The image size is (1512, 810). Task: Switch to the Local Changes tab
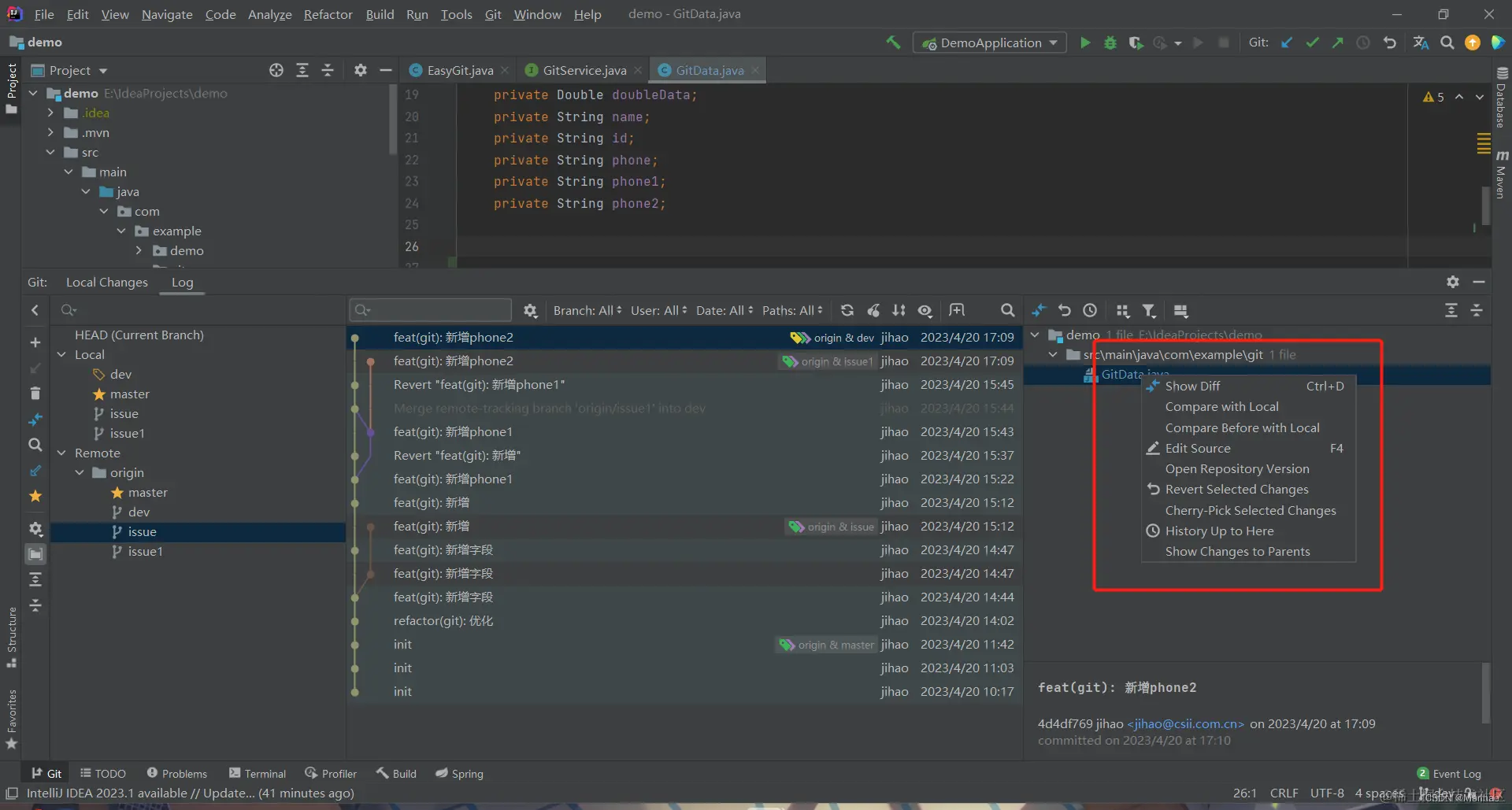click(107, 282)
